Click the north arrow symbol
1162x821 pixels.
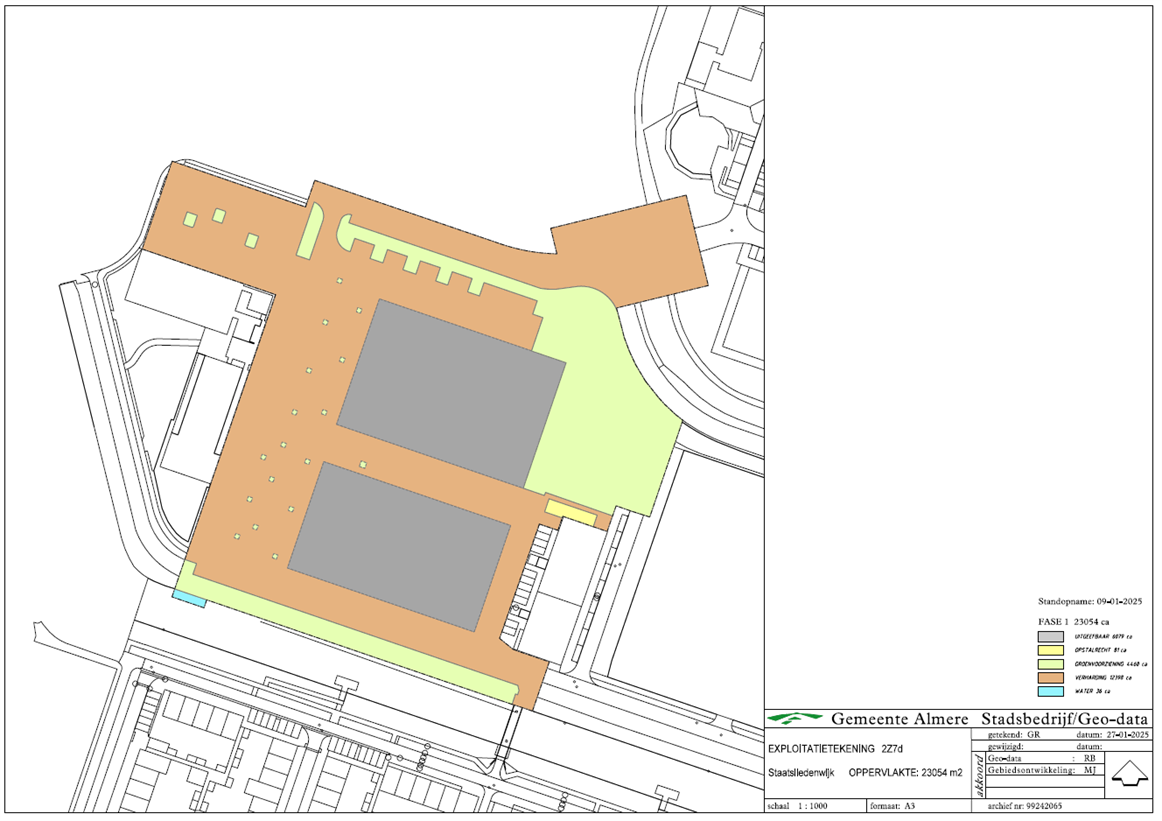click(1127, 773)
